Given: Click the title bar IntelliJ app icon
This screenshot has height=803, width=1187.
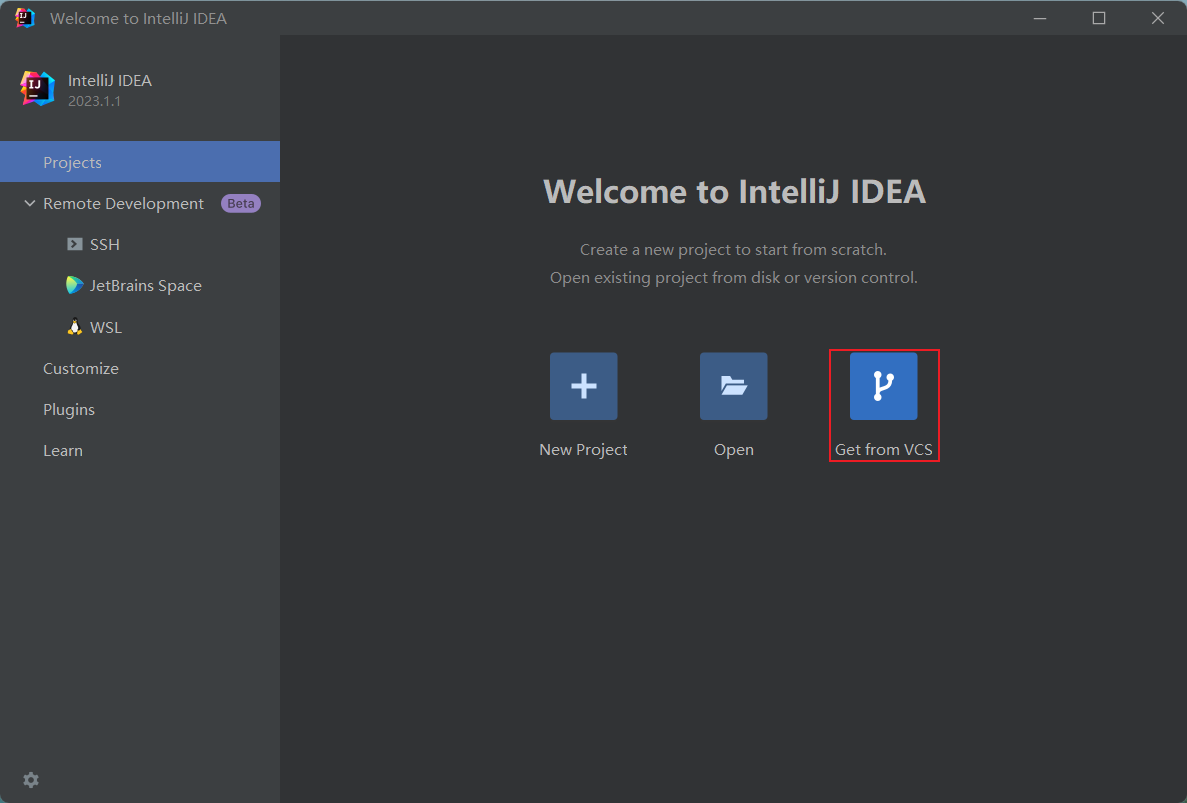Looking at the screenshot, I should point(25,18).
